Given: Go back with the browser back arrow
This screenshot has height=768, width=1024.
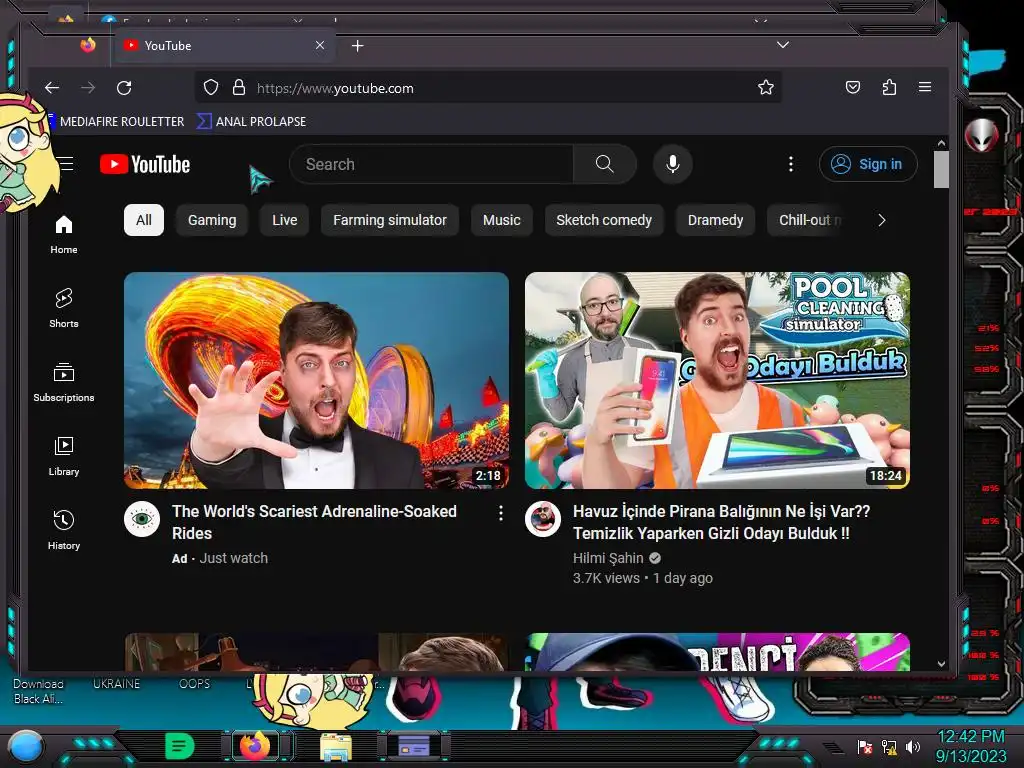Looking at the screenshot, I should [52, 88].
